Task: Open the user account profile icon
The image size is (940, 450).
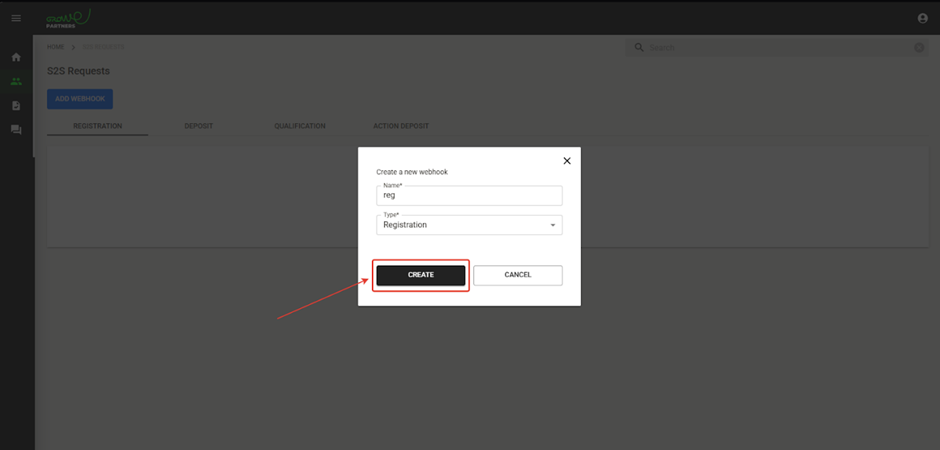Action: 922,18
